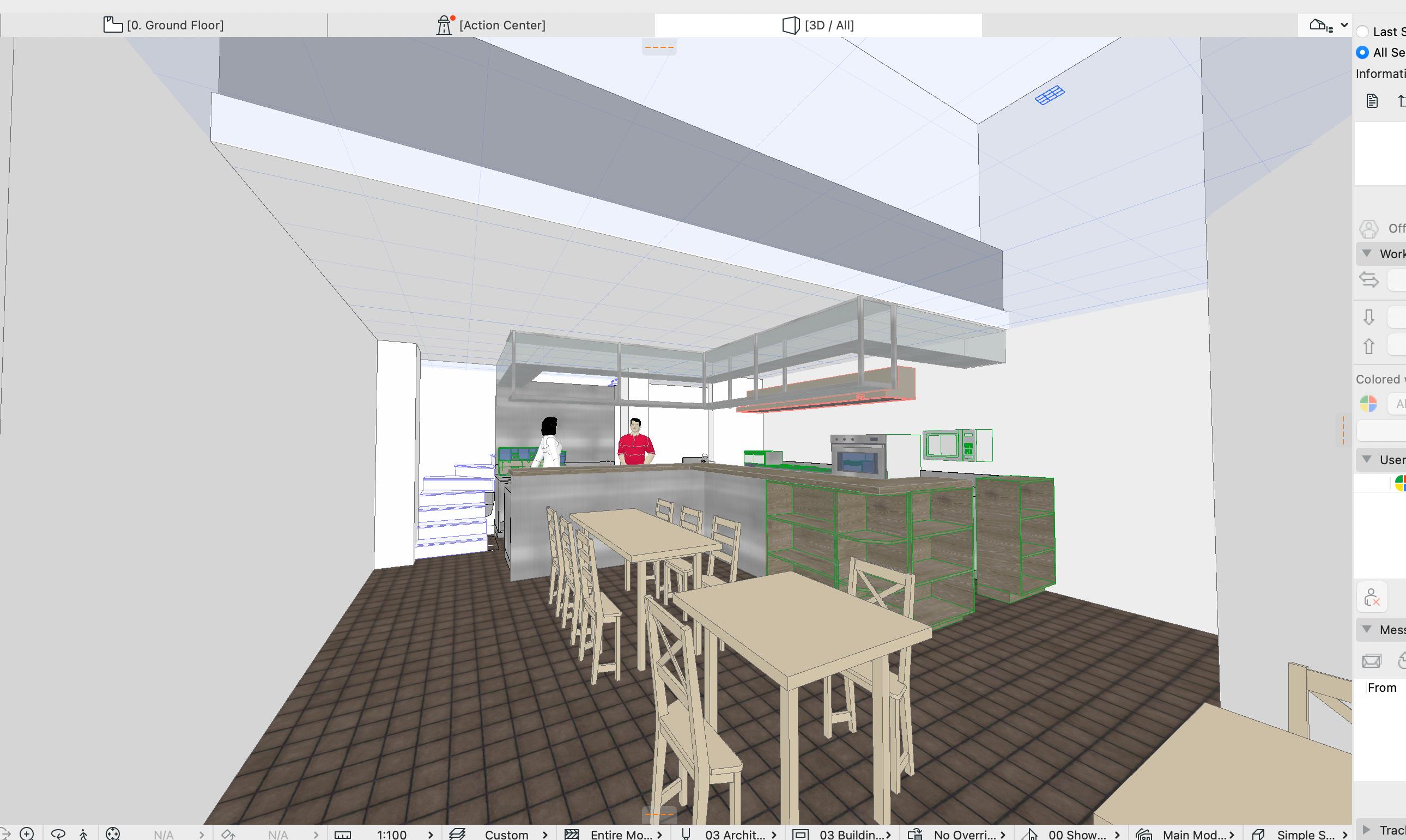
Task: Select the Last Selection radio button
Action: [1363, 32]
